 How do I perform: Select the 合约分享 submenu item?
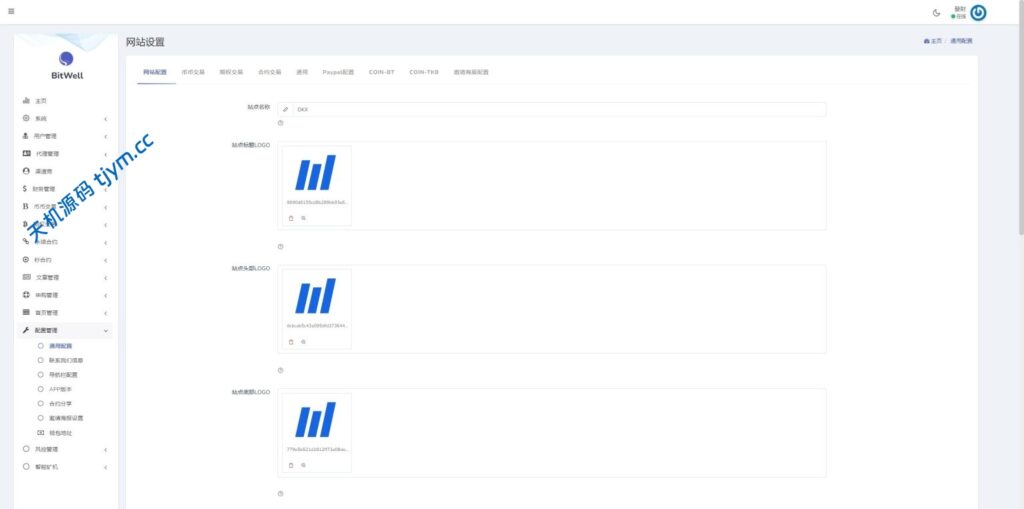click(61, 403)
